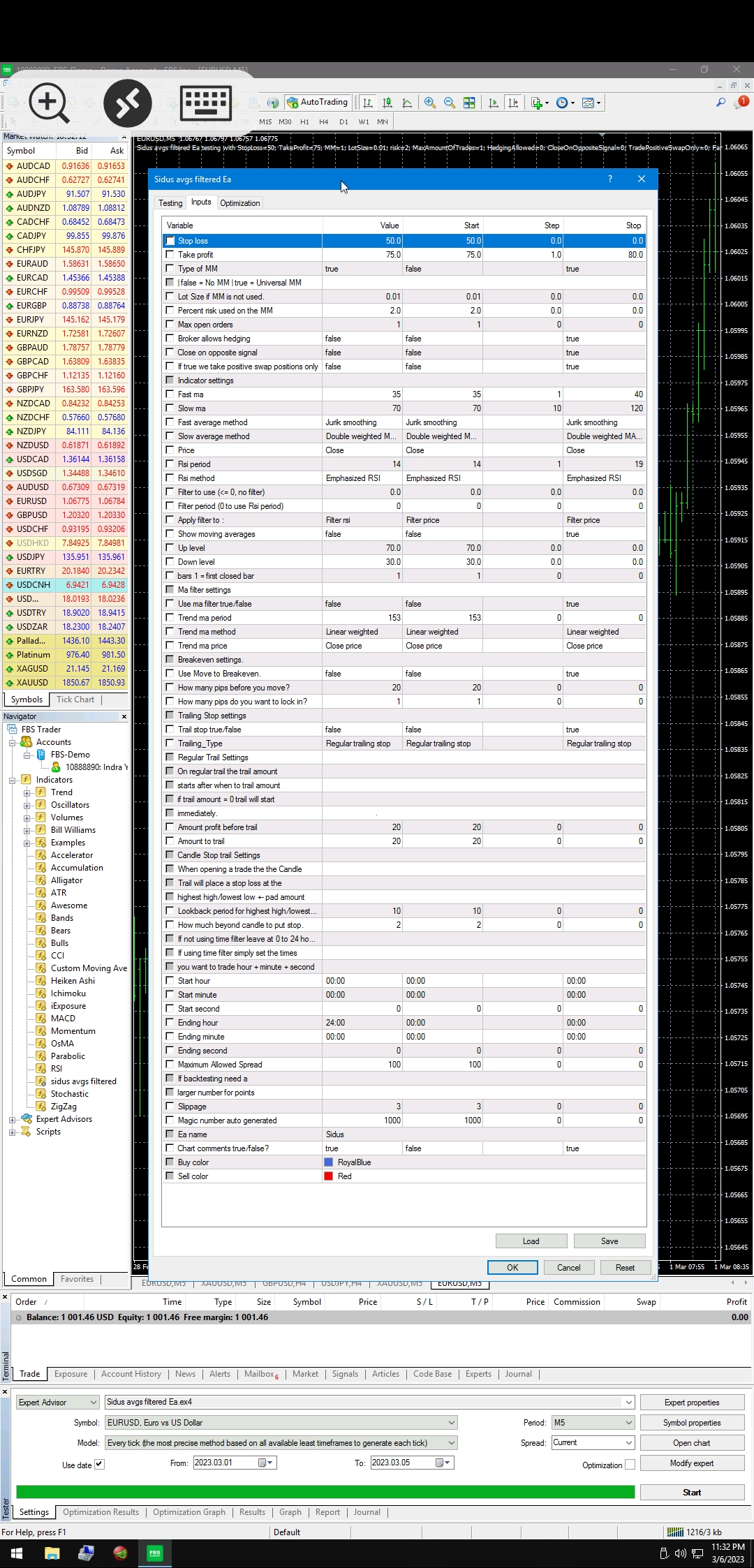Enable the Optimization checkbox in tester
This screenshot has width=754, height=1568.
pyautogui.click(x=630, y=1465)
